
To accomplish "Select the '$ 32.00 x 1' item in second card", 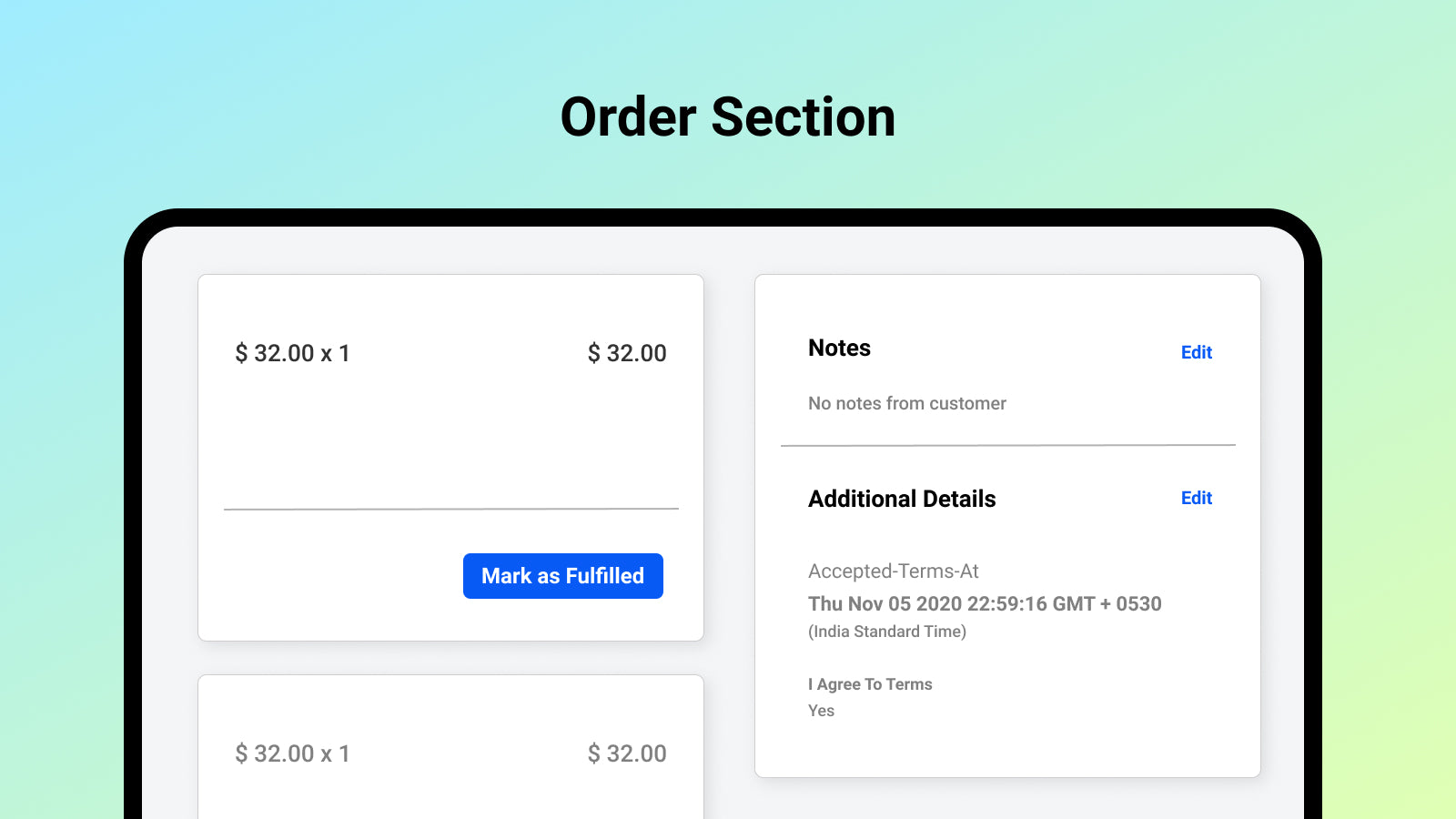I will (292, 753).
